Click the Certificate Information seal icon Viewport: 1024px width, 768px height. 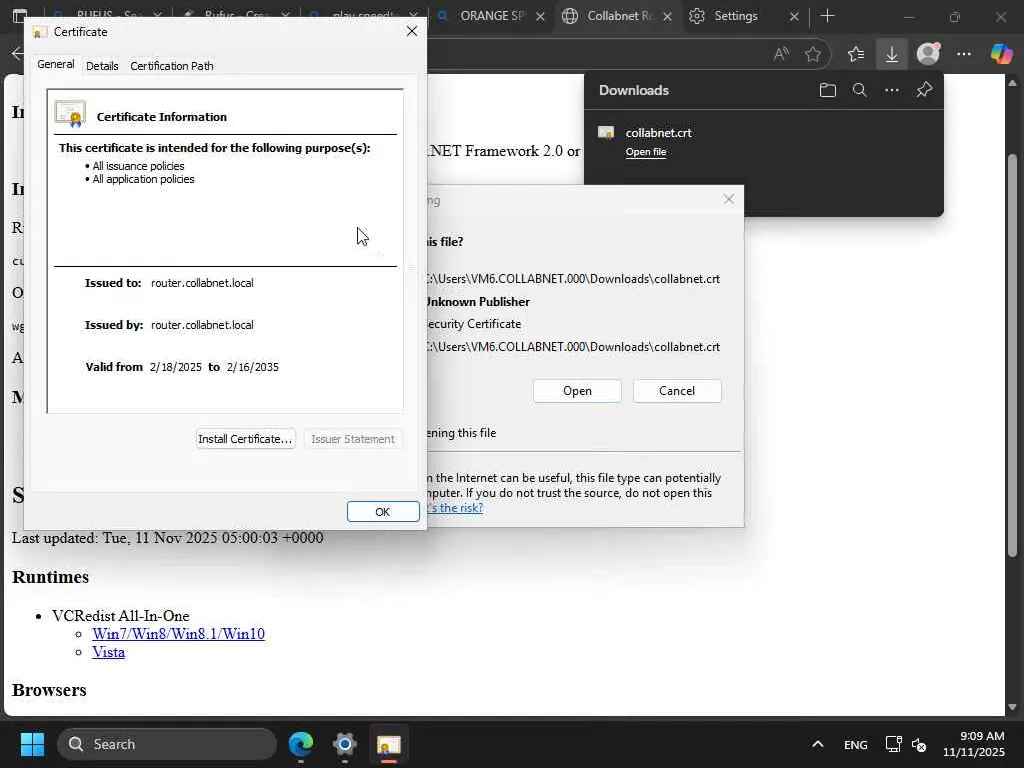(71, 114)
